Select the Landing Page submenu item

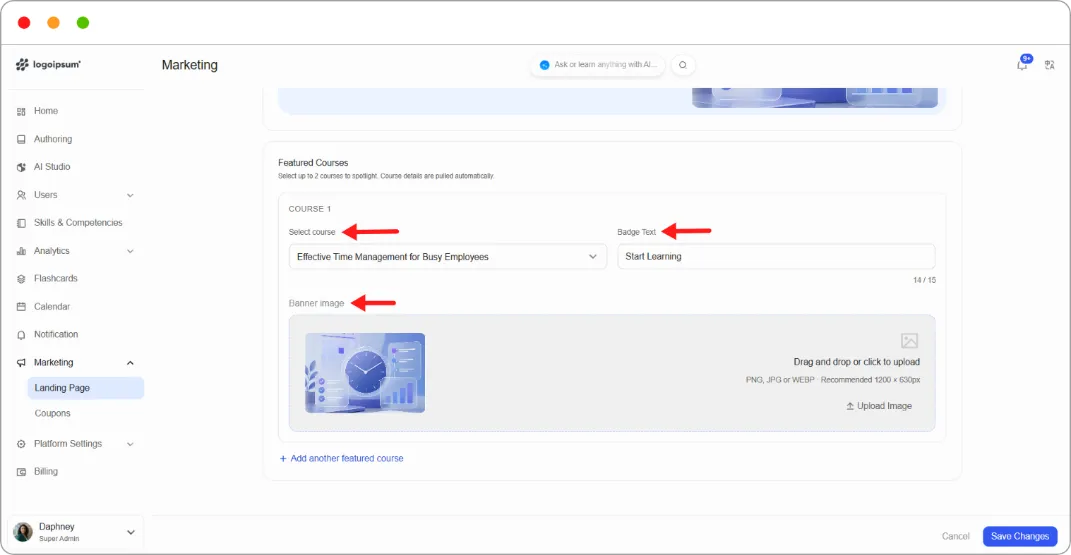click(x=85, y=388)
